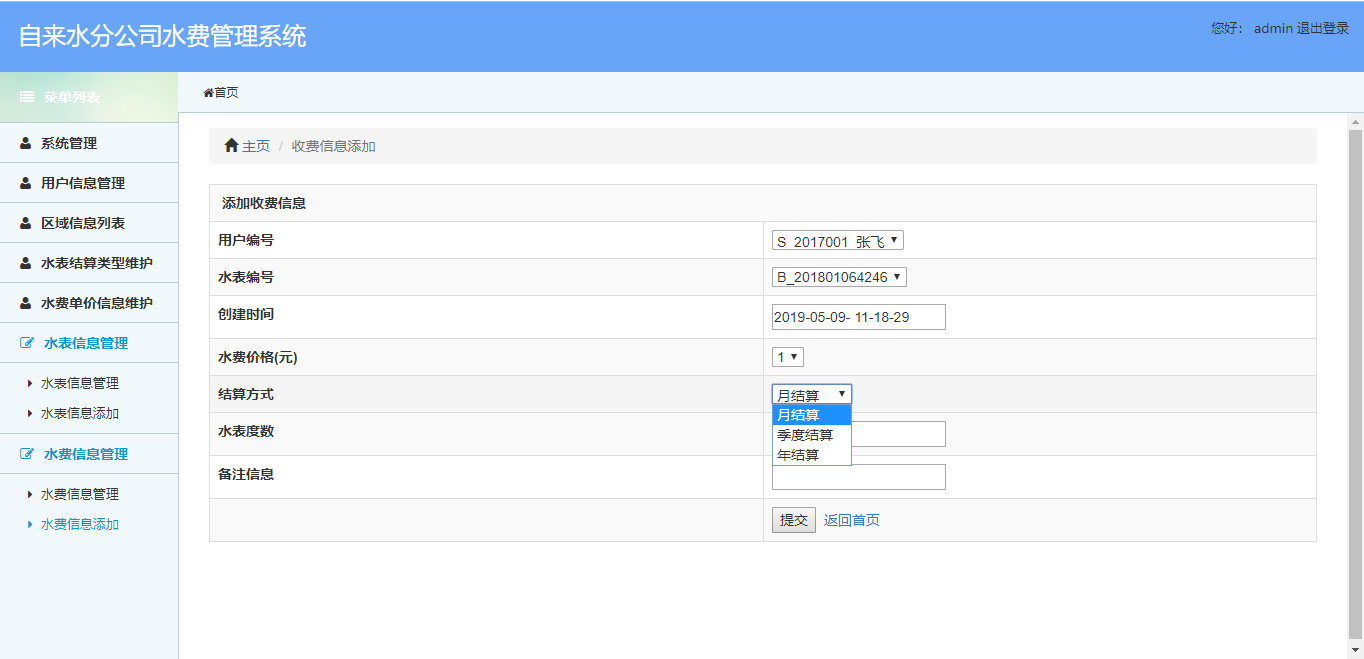Click inside the 备注信息 input field
The width and height of the screenshot is (1364, 659).
[x=858, y=476]
